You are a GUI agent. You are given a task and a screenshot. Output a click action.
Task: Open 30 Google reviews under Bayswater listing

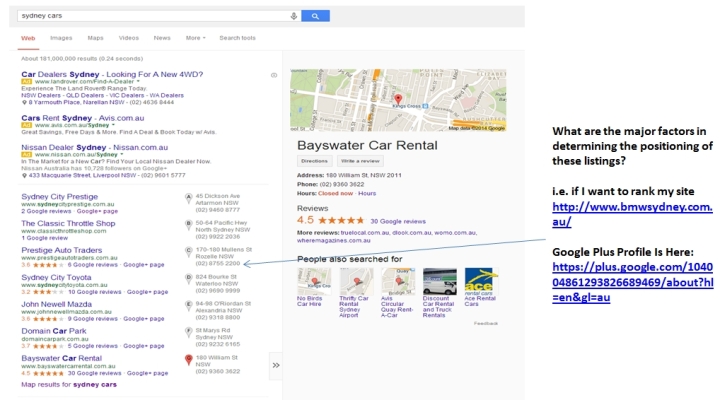pos(95,373)
